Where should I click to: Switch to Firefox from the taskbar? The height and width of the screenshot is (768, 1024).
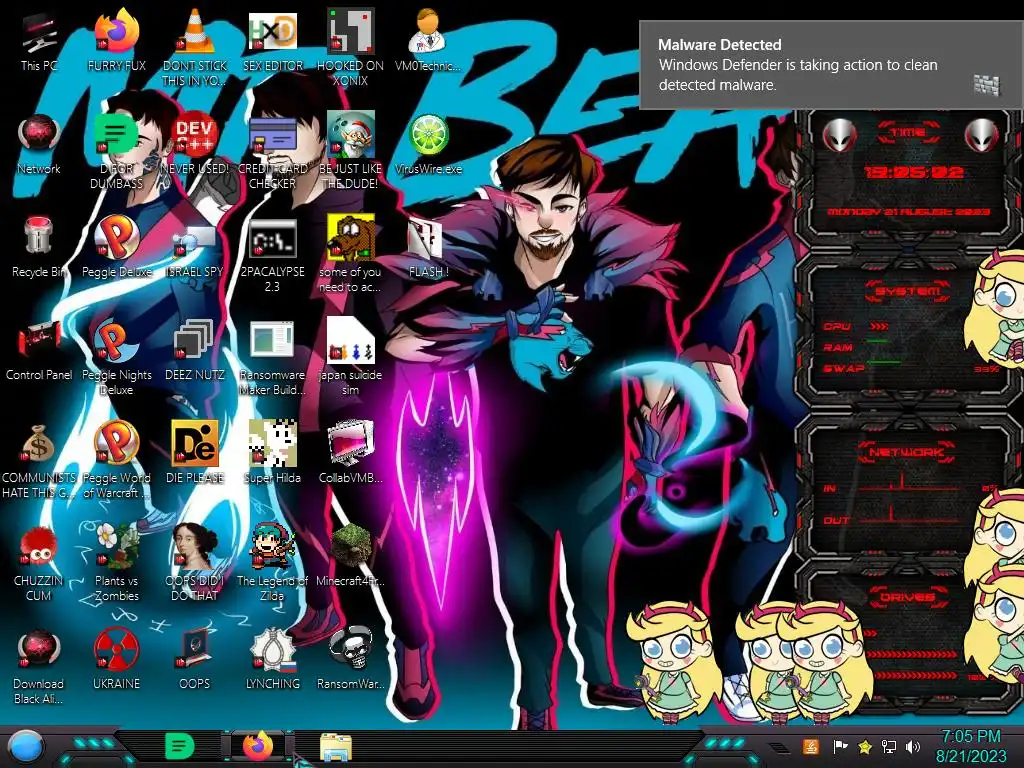pyautogui.click(x=258, y=746)
